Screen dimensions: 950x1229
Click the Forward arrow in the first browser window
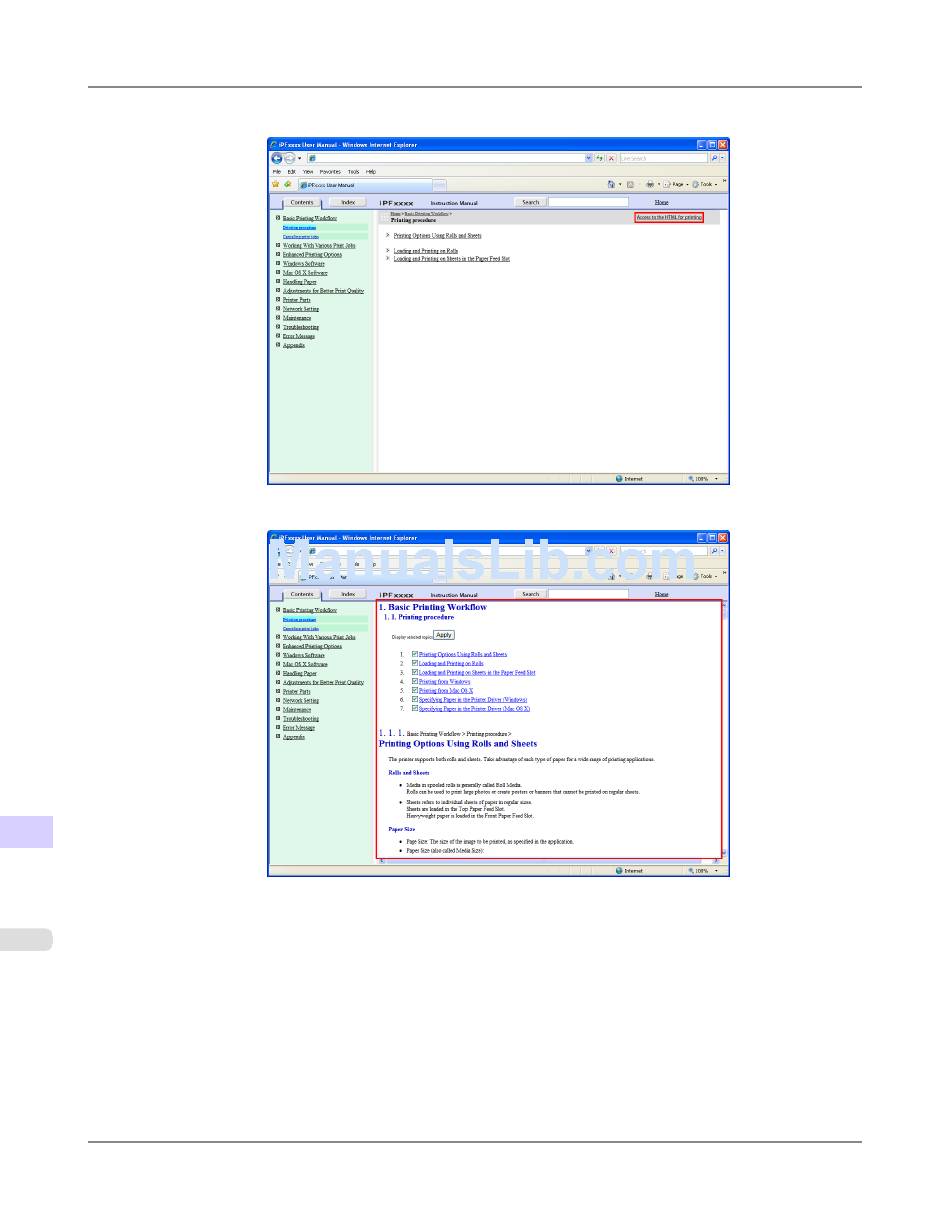[x=289, y=158]
